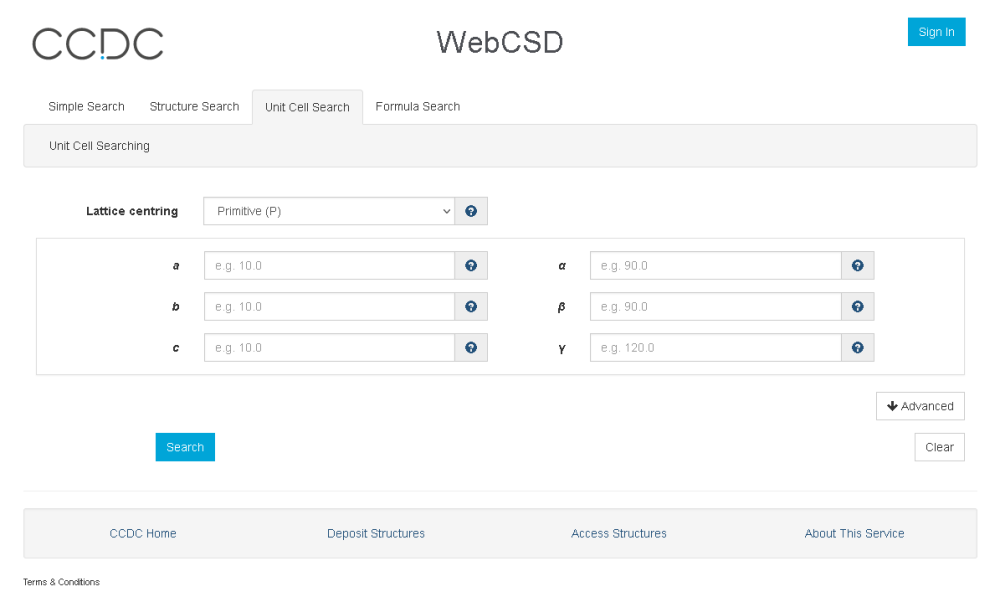Focus the cell length c input field
Screen dimensions: 1000x602
click(x=329, y=348)
